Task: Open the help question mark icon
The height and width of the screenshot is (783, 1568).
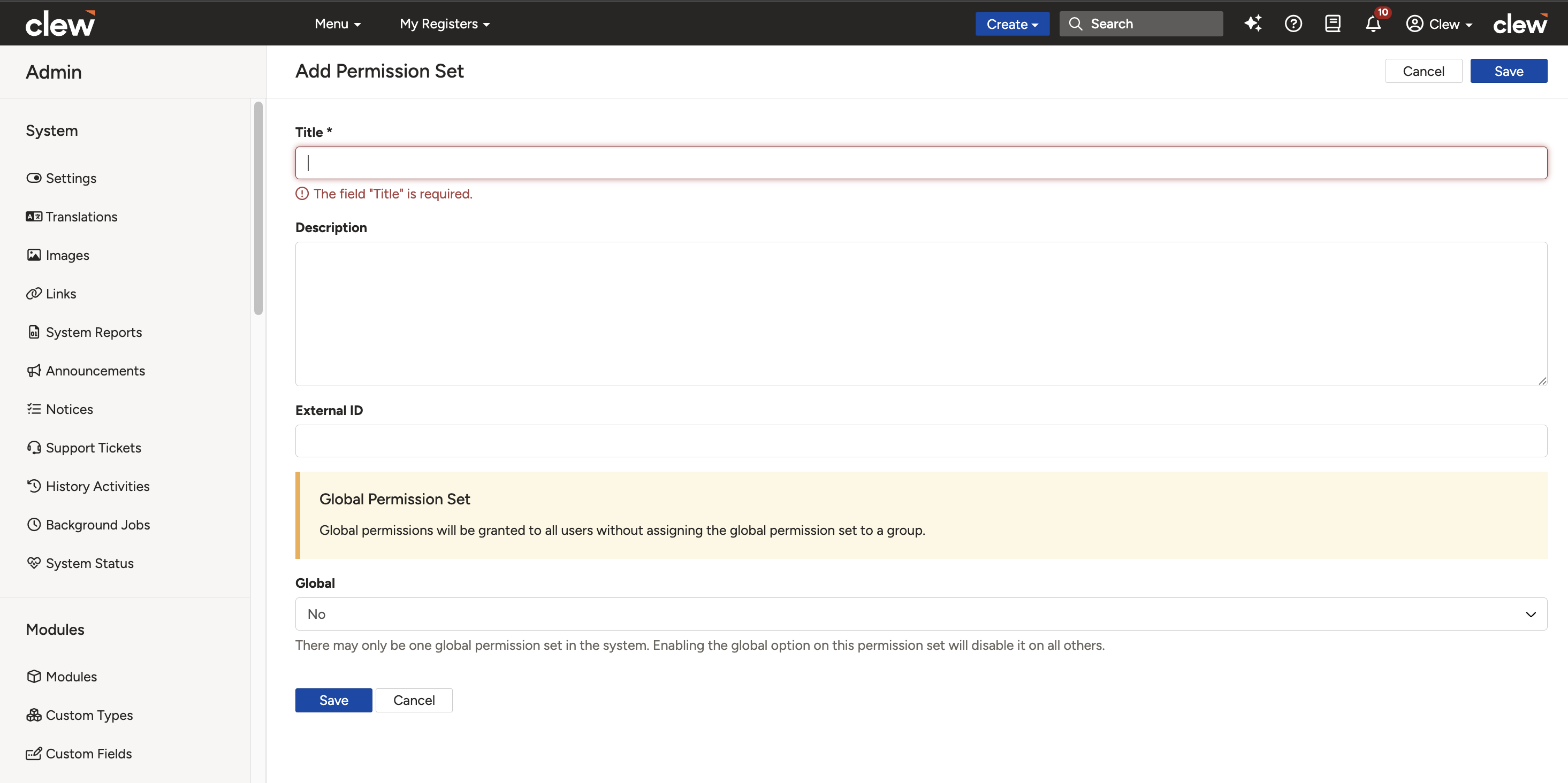Action: click(1293, 24)
